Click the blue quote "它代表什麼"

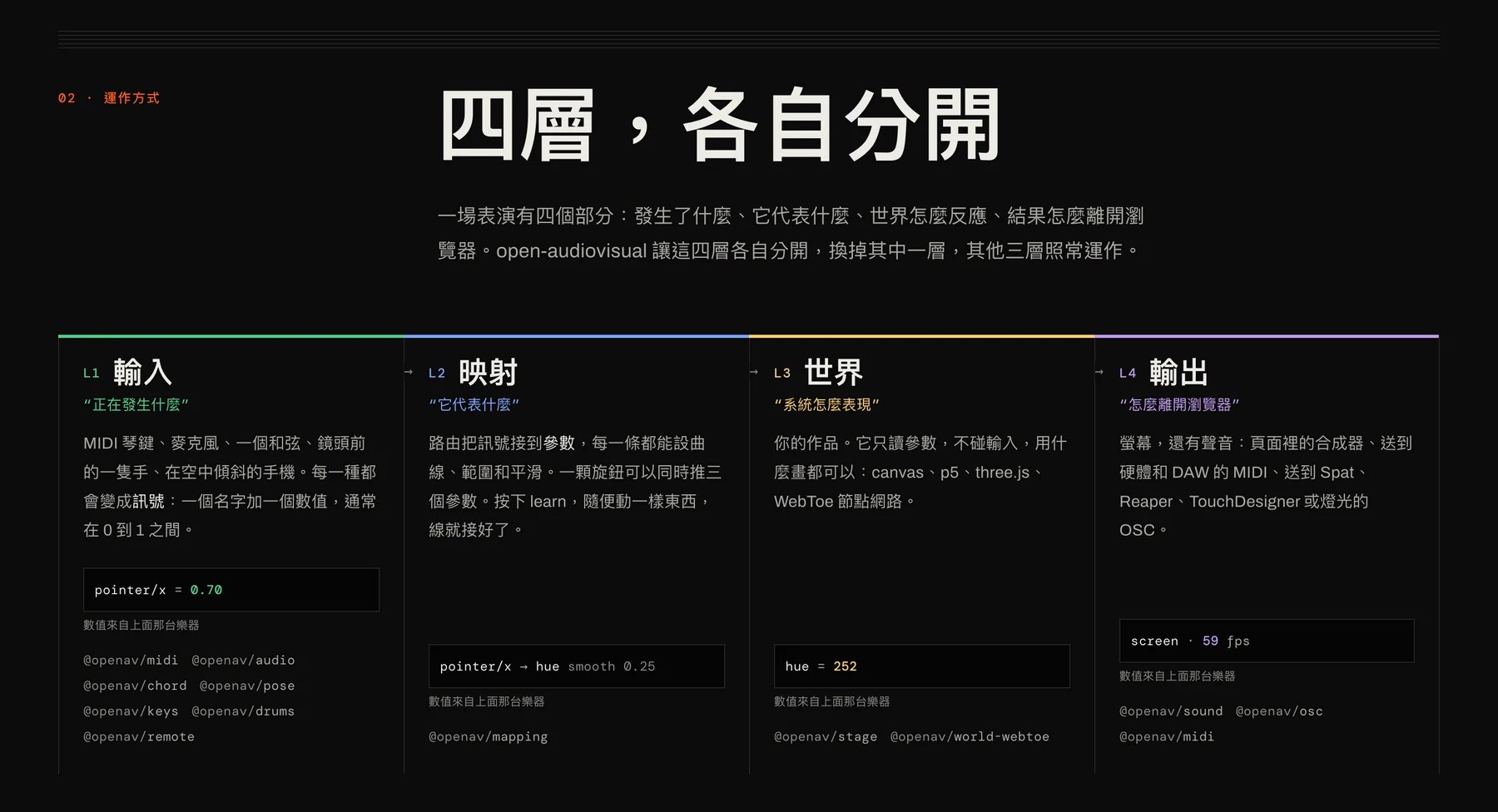point(474,404)
